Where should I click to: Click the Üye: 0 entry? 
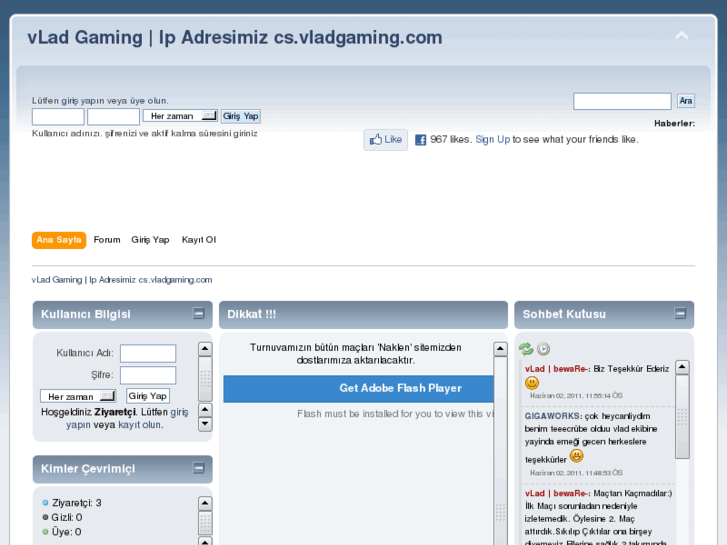(62, 532)
